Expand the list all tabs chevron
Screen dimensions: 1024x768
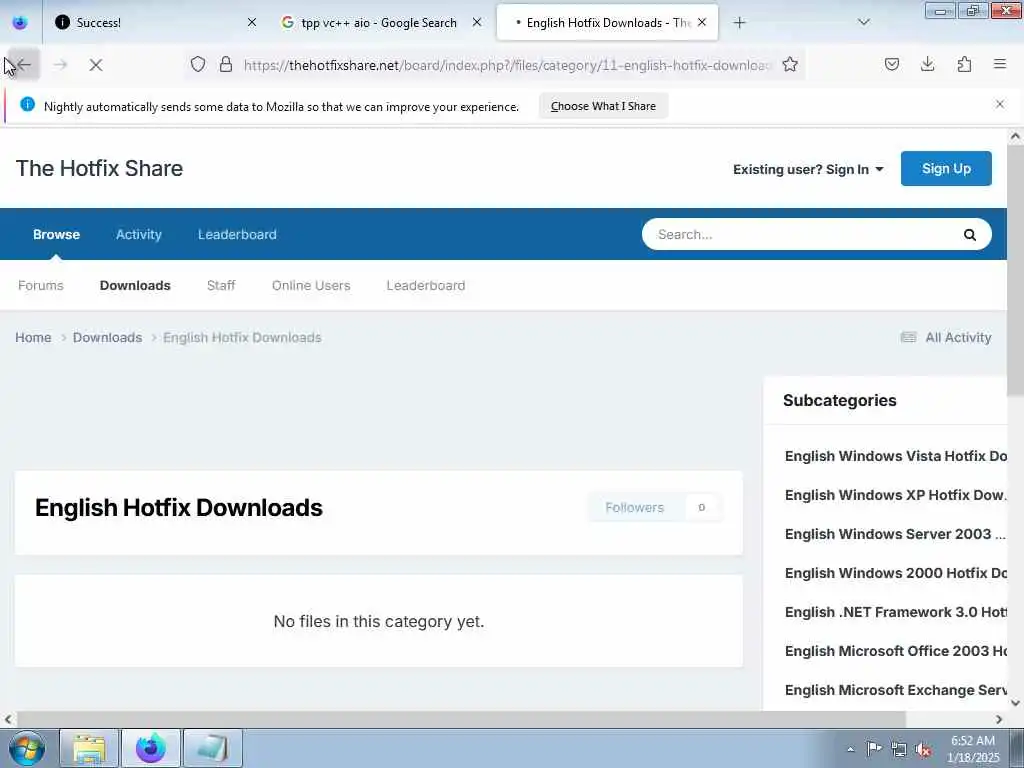click(864, 22)
